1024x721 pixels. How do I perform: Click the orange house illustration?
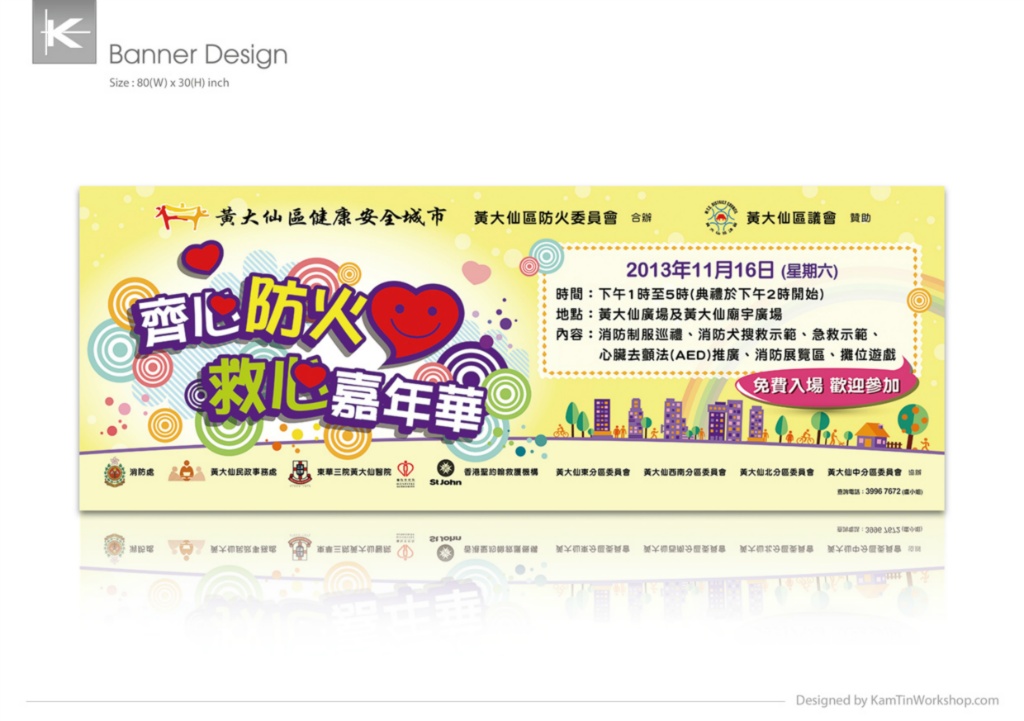[871, 434]
